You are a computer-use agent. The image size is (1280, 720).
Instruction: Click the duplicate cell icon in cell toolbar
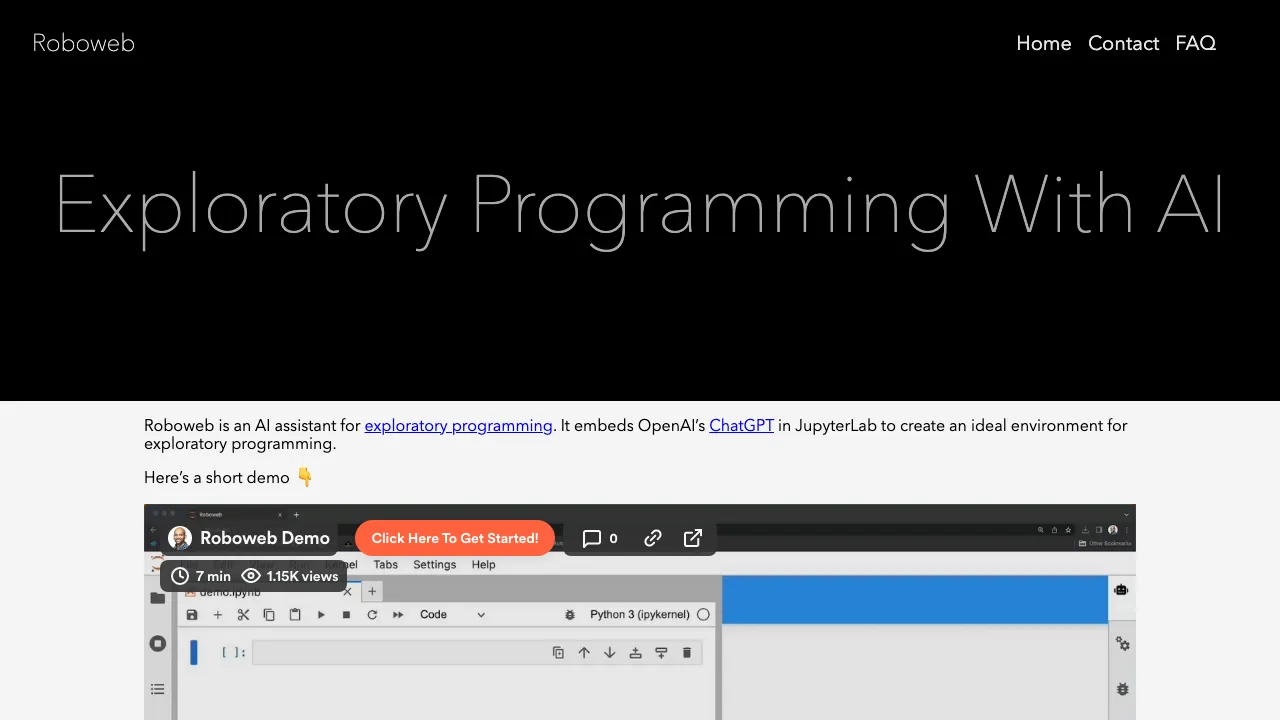558,653
